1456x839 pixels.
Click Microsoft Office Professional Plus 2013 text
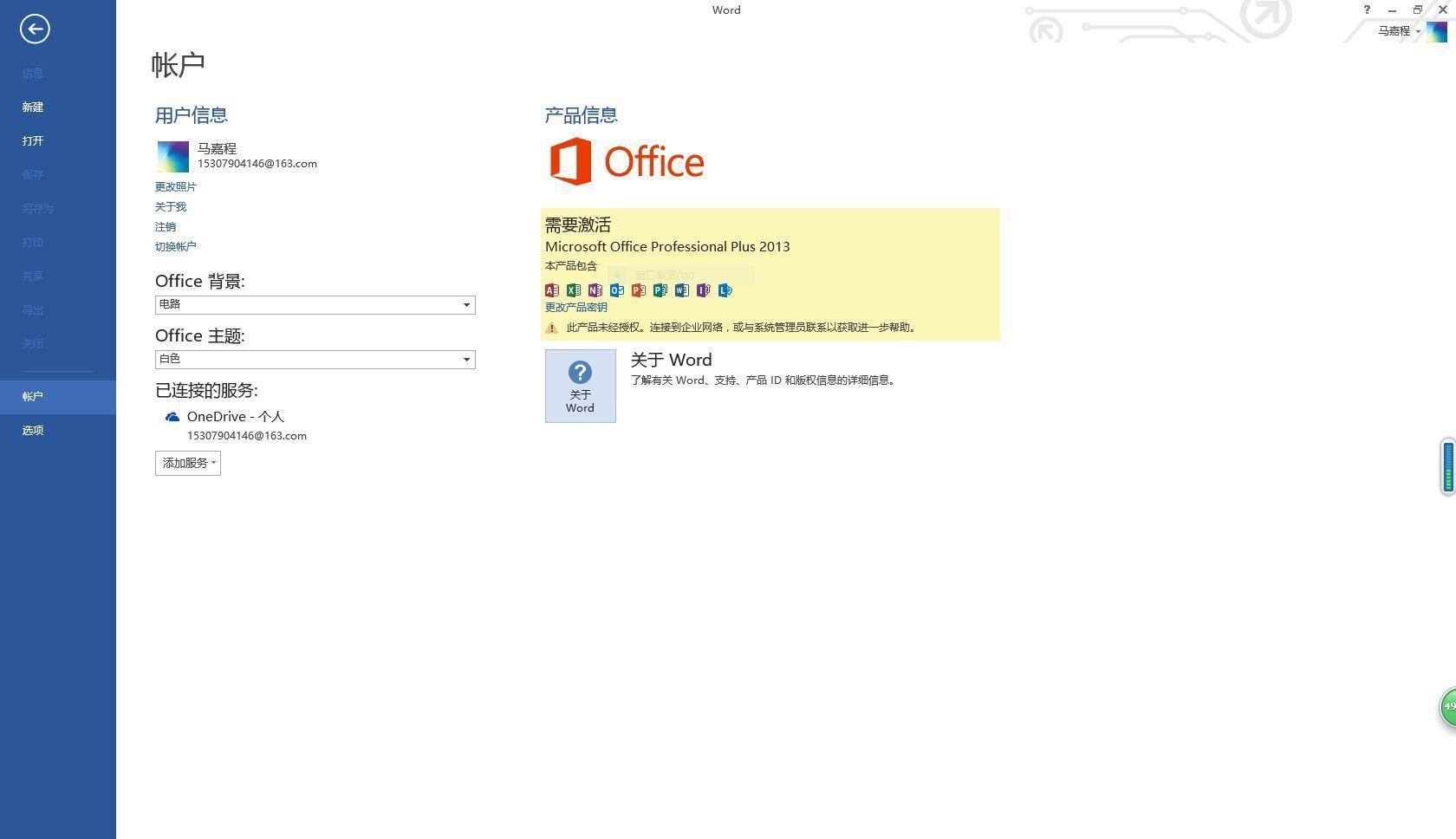coord(667,247)
